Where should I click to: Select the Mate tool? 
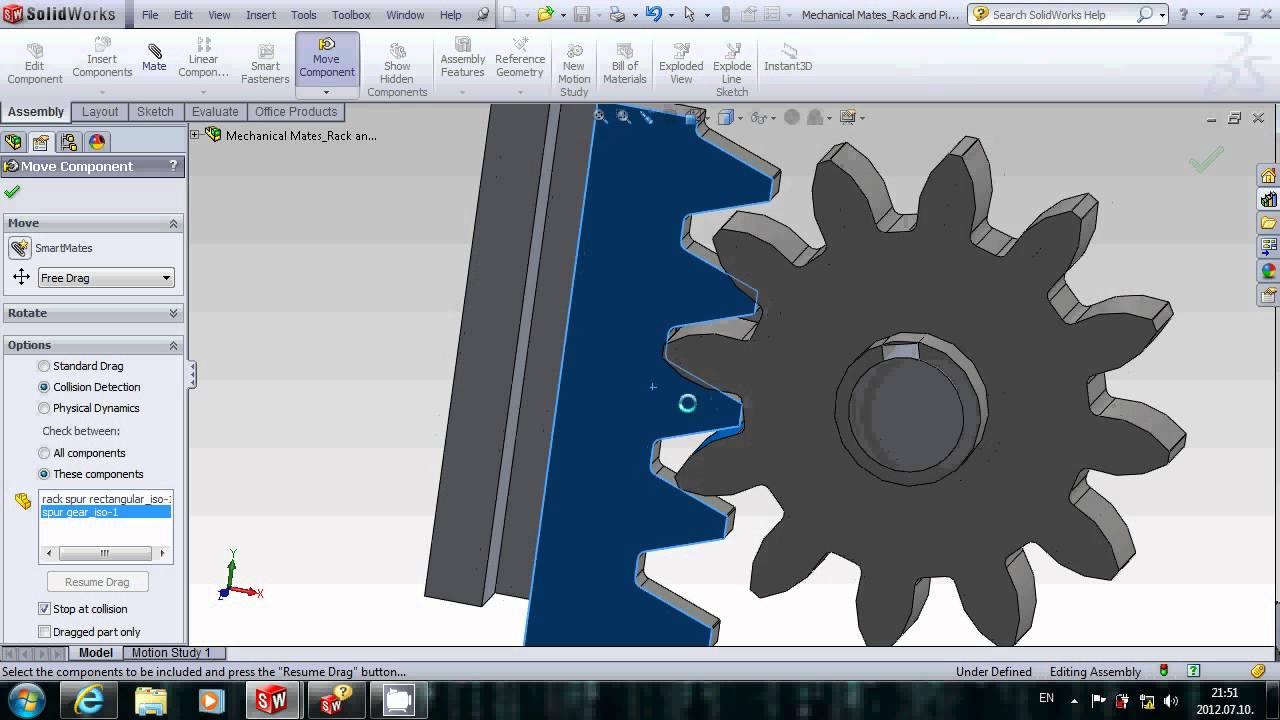tap(154, 58)
